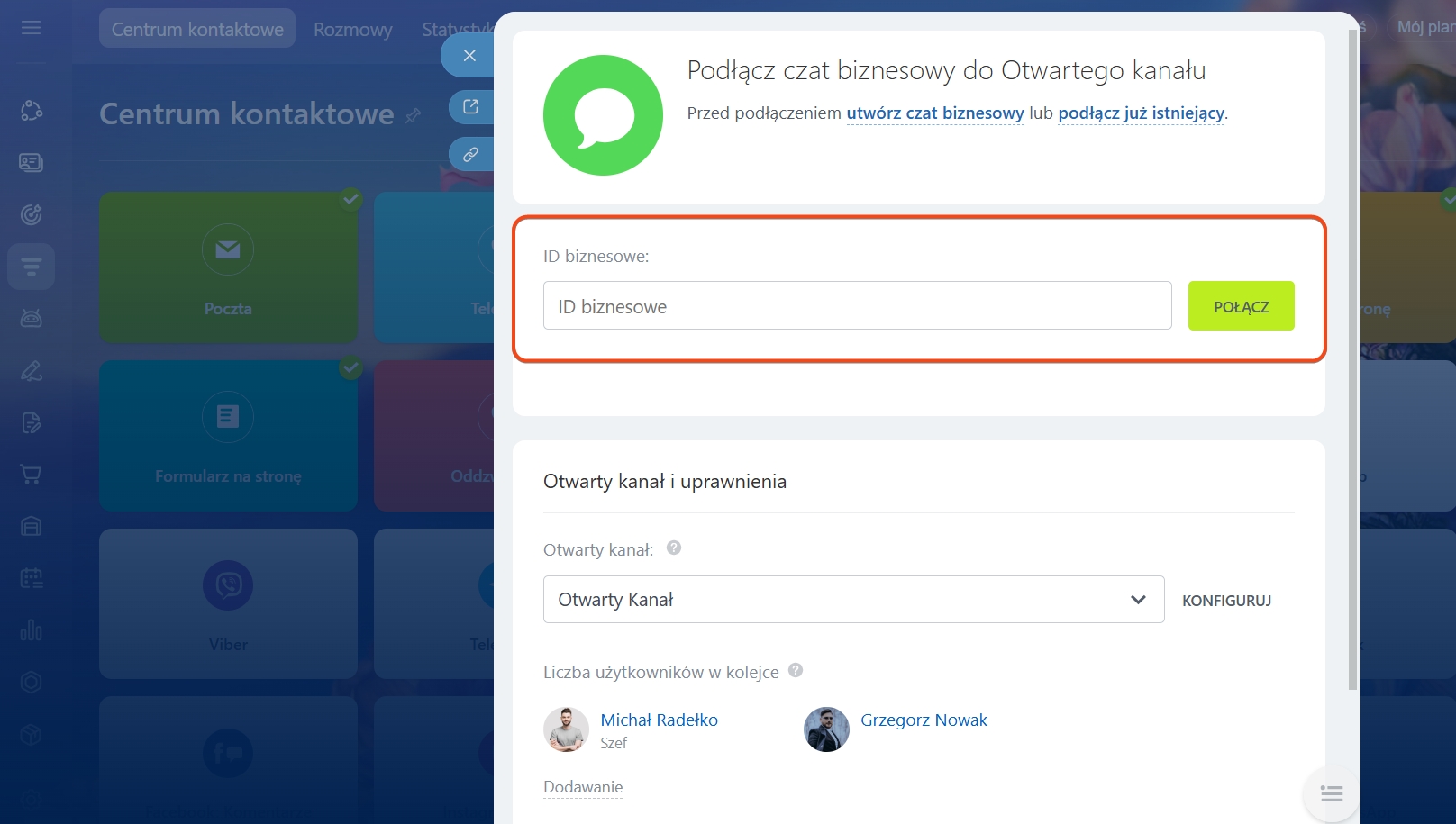Open the Mój plan button

point(1424,28)
